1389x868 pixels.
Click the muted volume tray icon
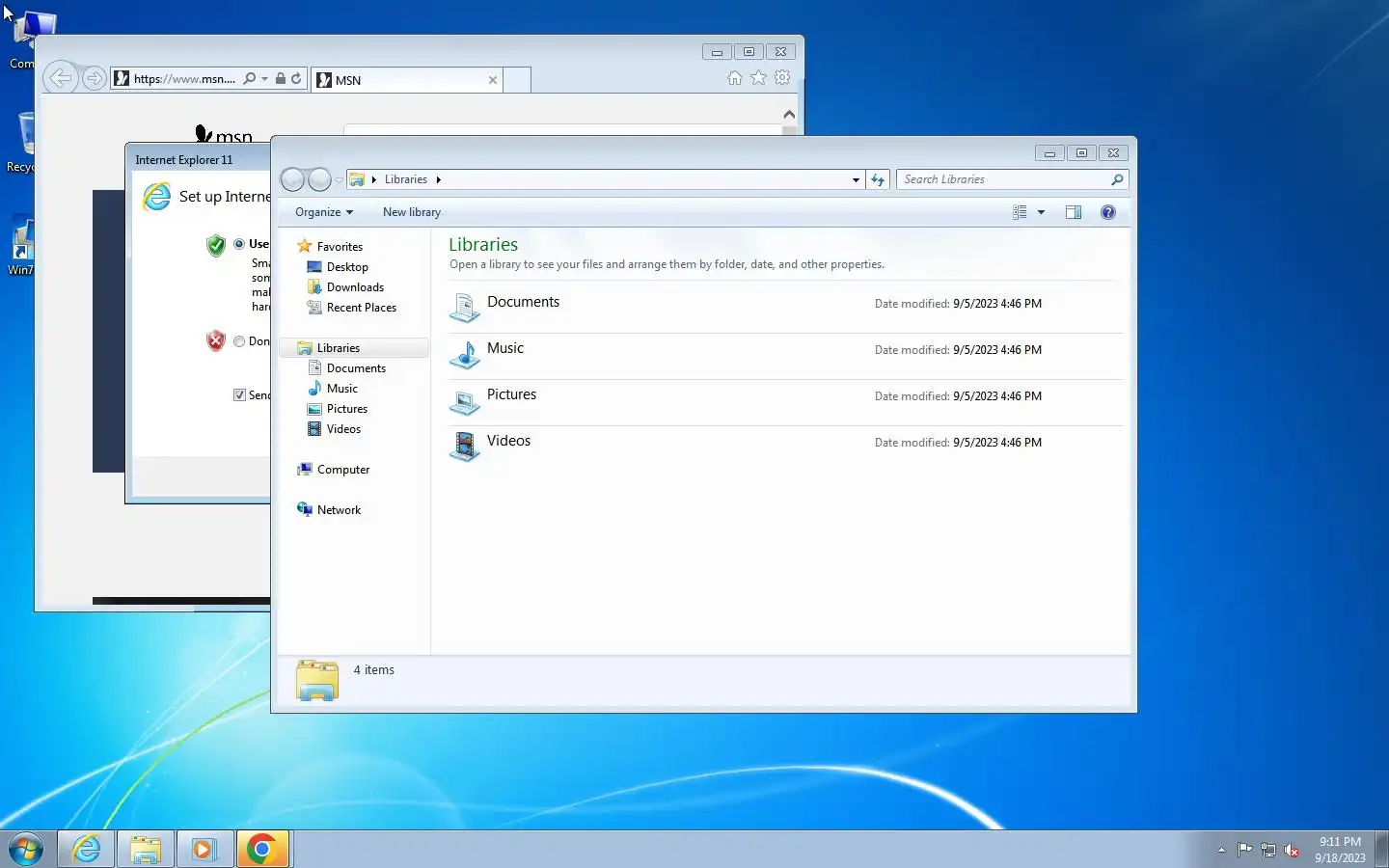(x=1293, y=851)
